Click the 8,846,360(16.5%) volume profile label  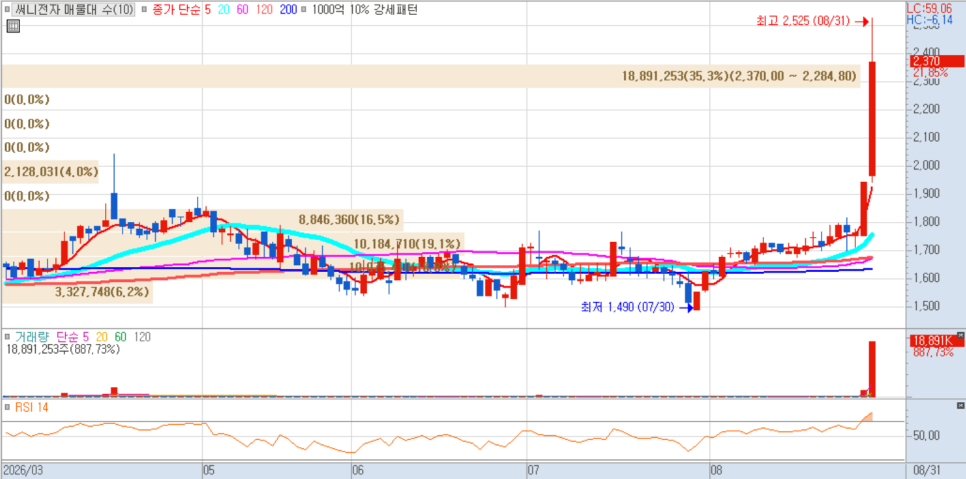tap(349, 219)
